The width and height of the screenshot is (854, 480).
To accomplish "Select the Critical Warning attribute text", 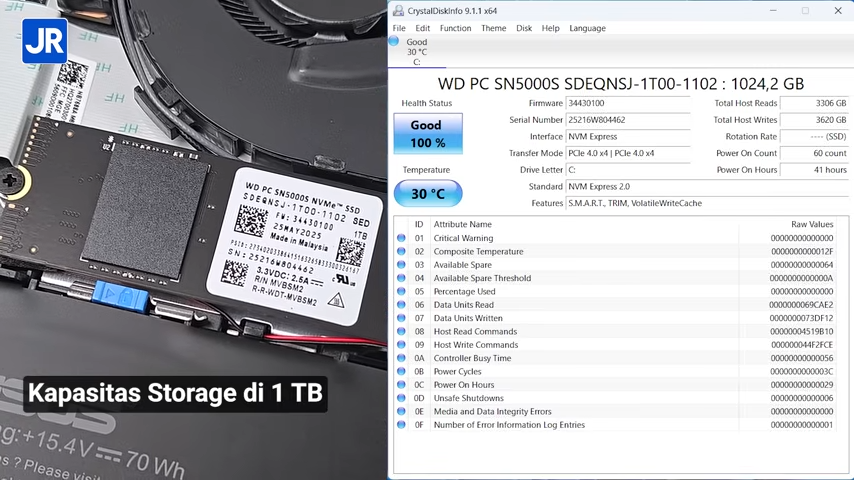I will point(463,238).
